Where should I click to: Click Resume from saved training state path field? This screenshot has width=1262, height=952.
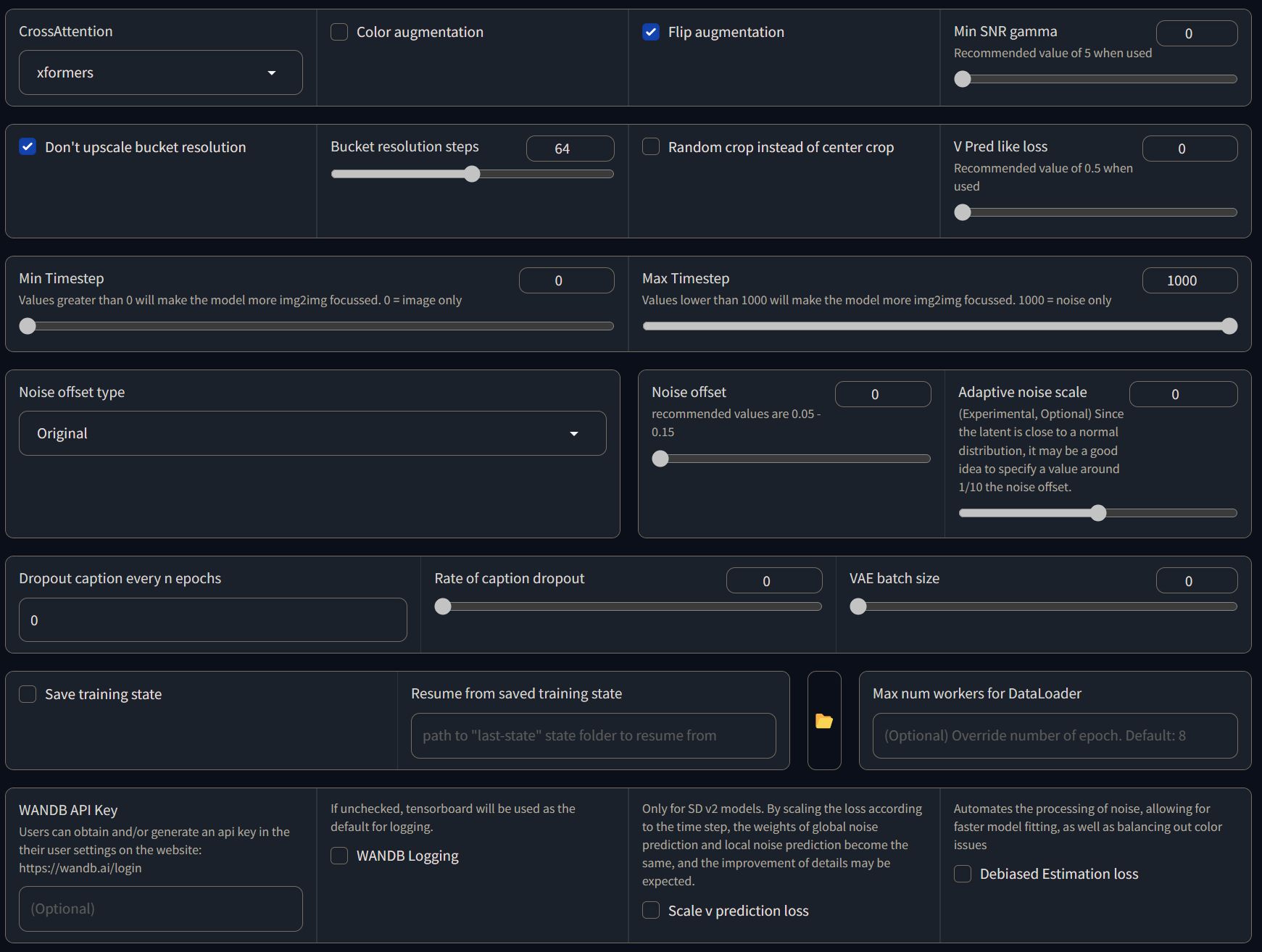(593, 735)
